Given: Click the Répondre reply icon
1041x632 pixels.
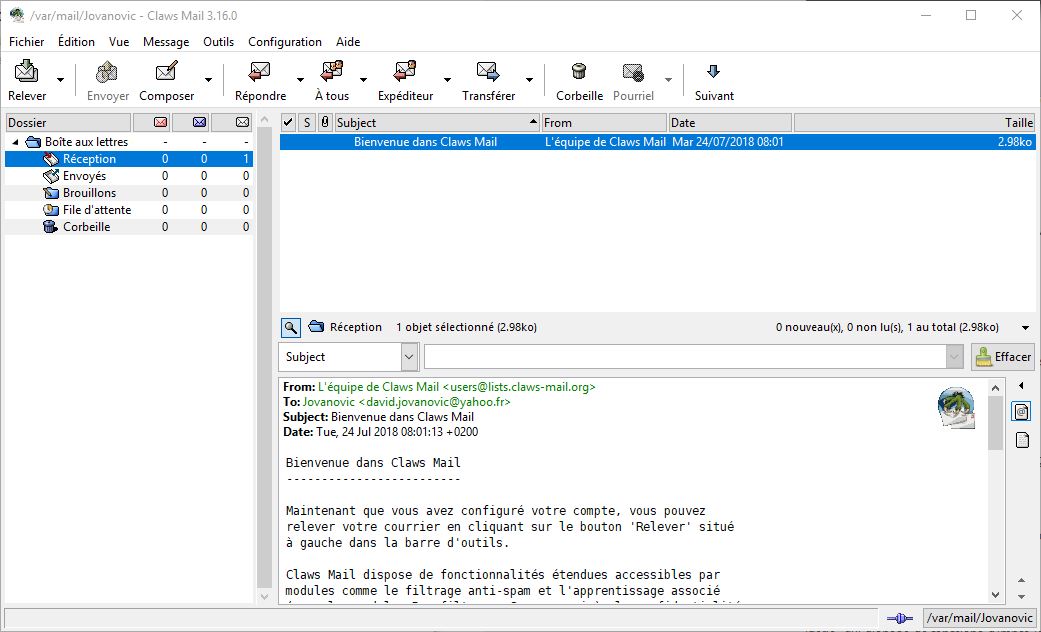Looking at the screenshot, I should point(260,70).
